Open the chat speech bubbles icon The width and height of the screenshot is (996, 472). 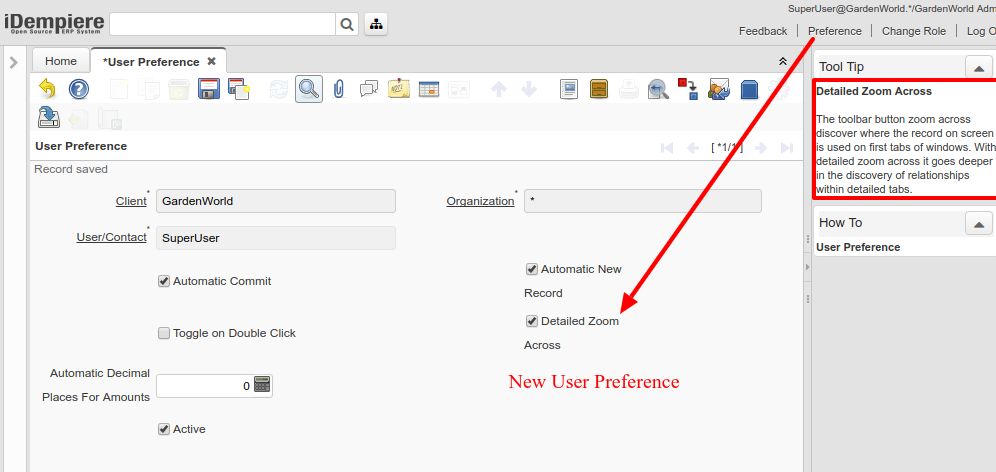[369, 89]
